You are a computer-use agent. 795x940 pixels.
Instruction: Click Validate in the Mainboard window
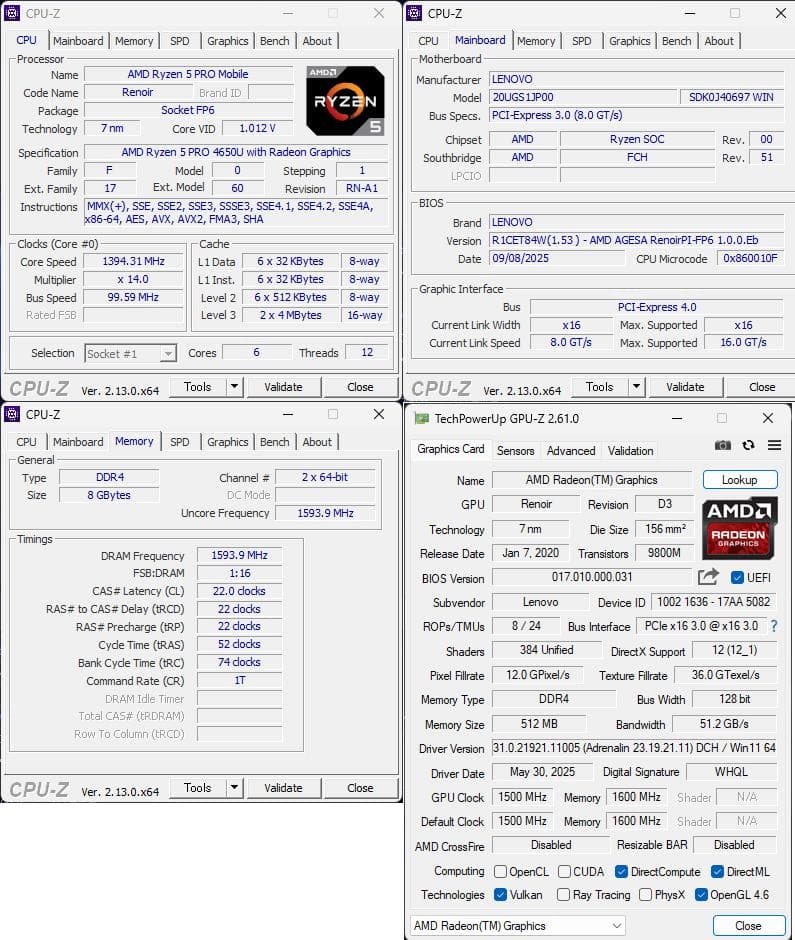(x=685, y=387)
